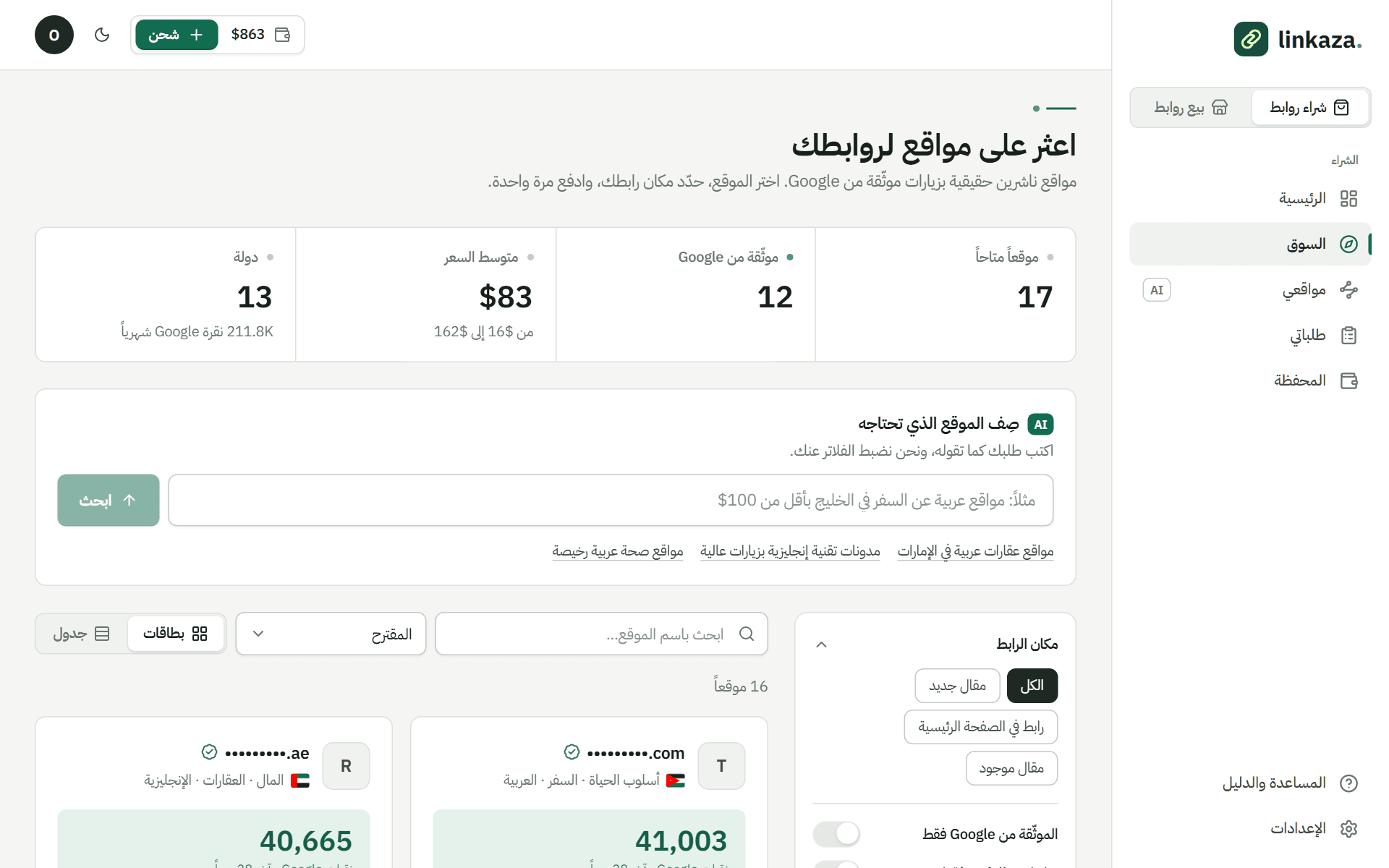Toggle الموثّقة من Google فقط switch
Image resolution: width=1389 pixels, height=868 pixels.
coord(836,834)
